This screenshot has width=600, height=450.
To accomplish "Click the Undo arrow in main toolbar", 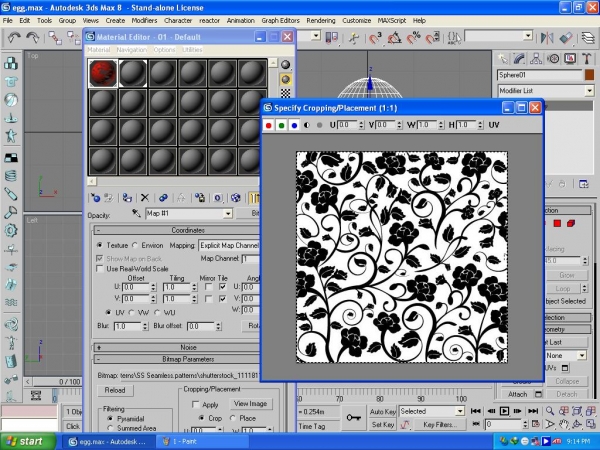I will [14, 38].
